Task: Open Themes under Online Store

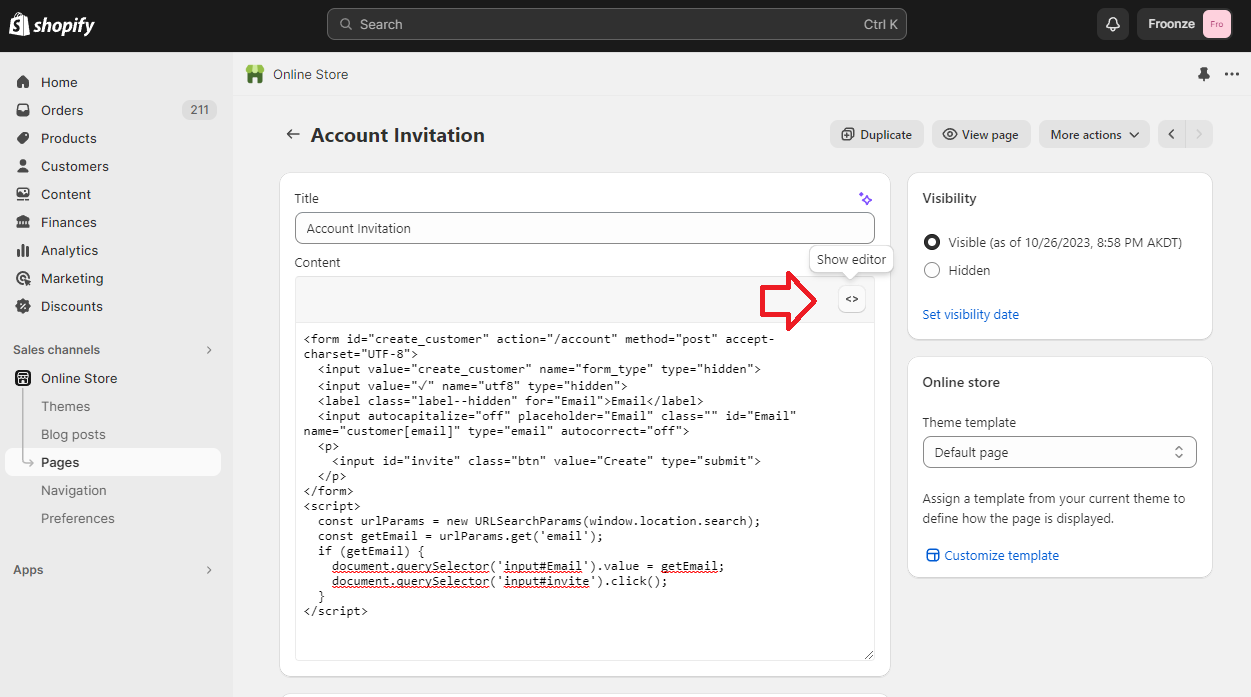Action: point(66,406)
